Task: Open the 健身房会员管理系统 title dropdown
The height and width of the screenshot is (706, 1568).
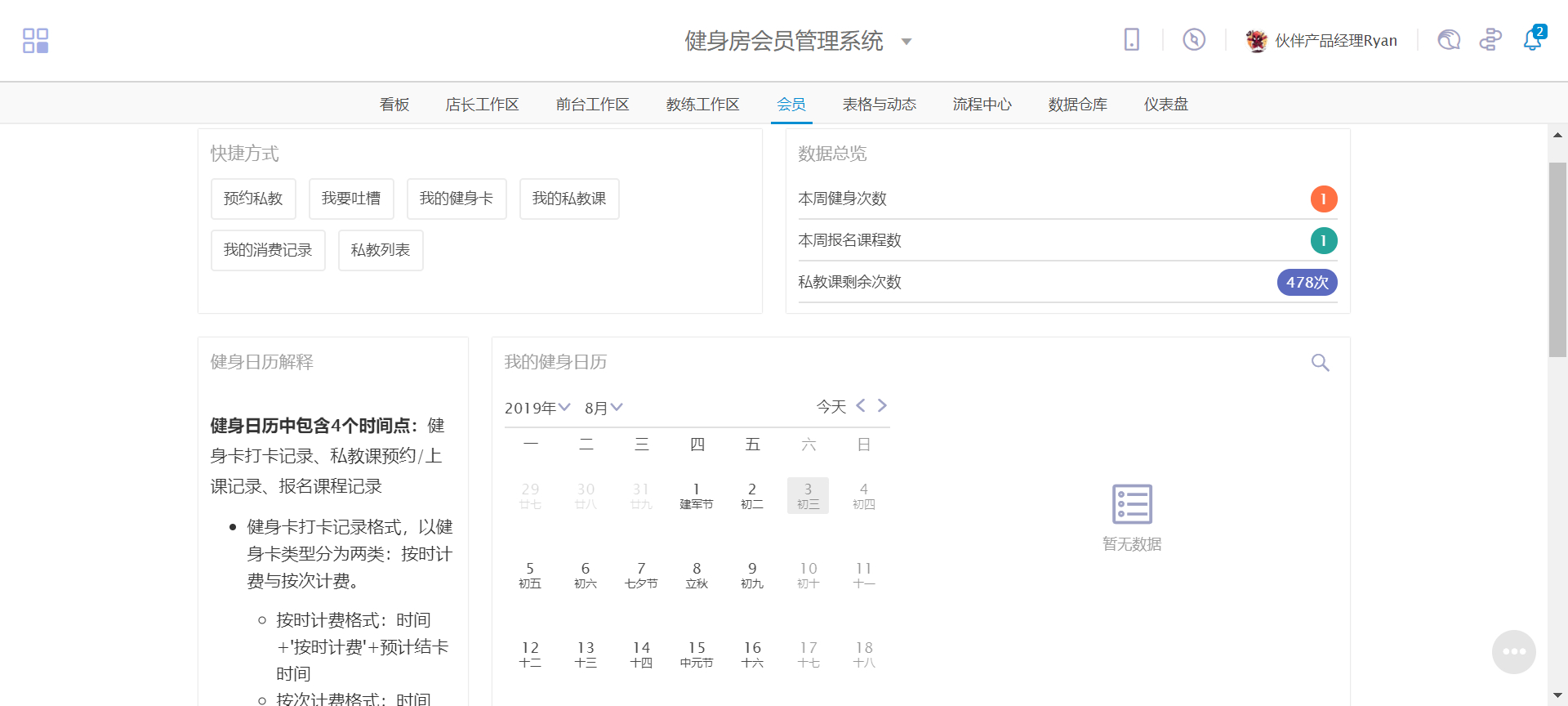Action: pos(906,42)
